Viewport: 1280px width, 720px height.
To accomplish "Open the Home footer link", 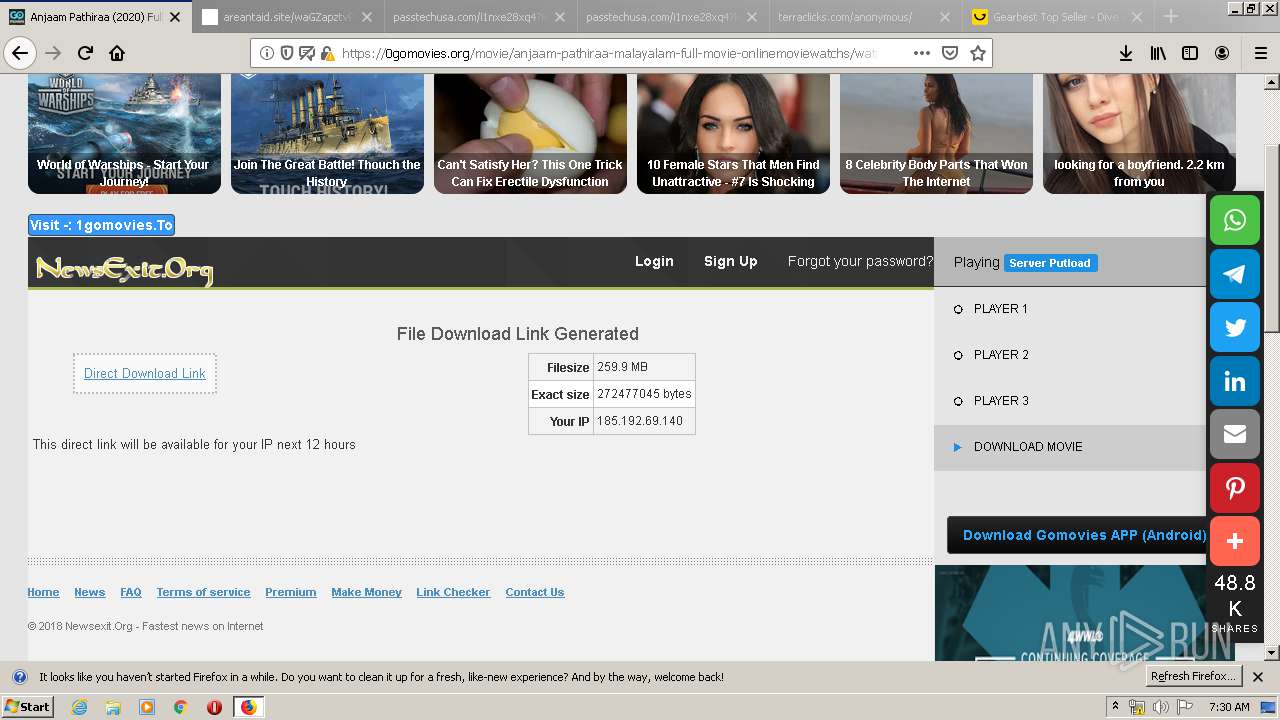I will pos(43,592).
